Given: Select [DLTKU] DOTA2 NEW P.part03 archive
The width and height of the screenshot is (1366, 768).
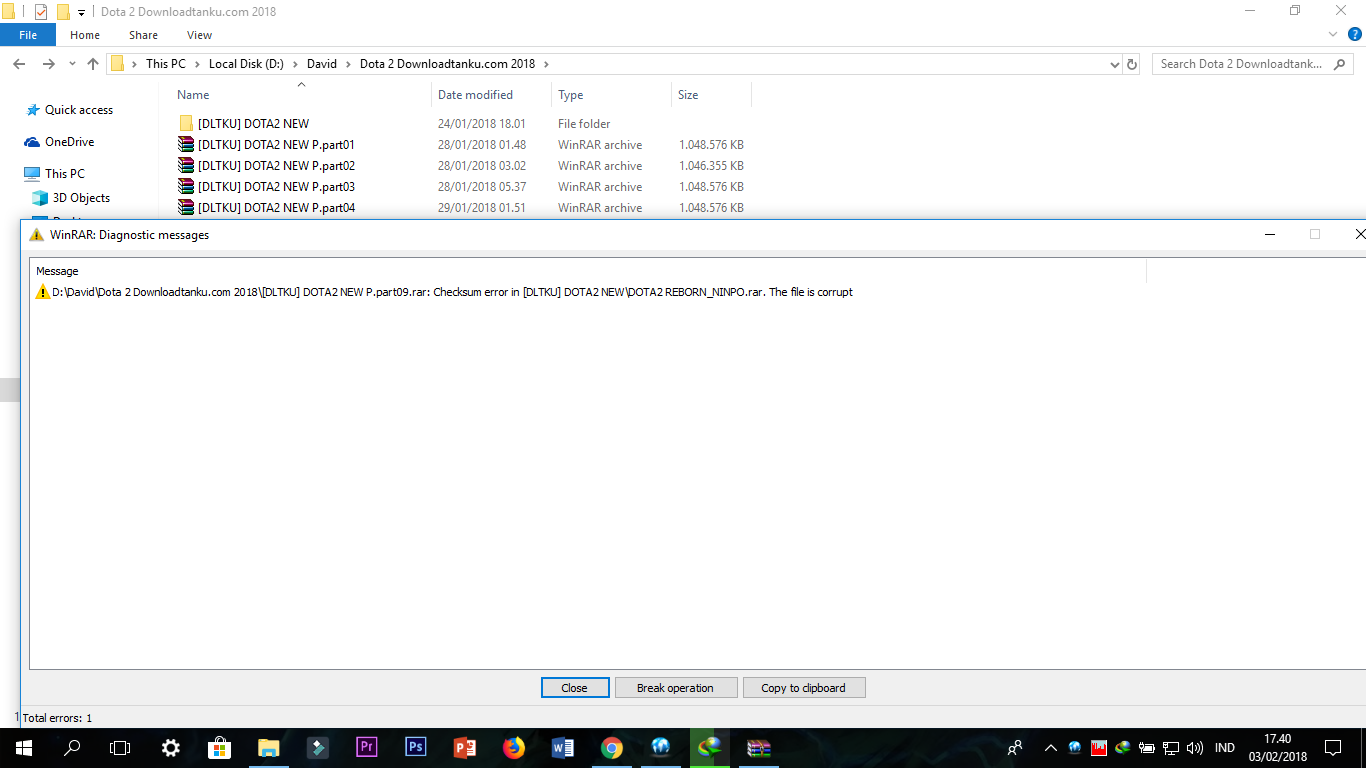Looking at the screenshot, I should [276, 187].
